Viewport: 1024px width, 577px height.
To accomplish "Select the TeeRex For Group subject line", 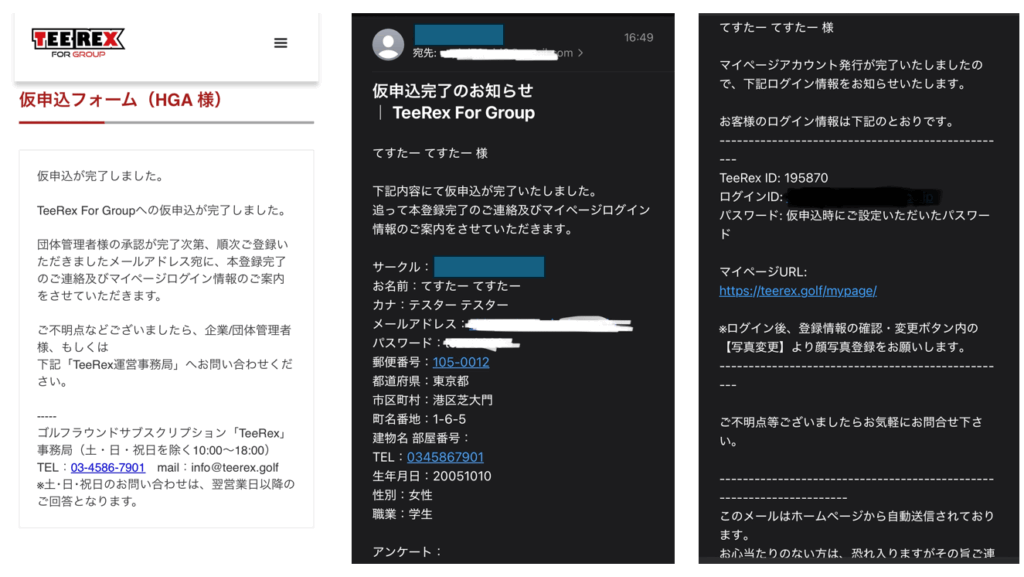I will click(x=464, y=113).
